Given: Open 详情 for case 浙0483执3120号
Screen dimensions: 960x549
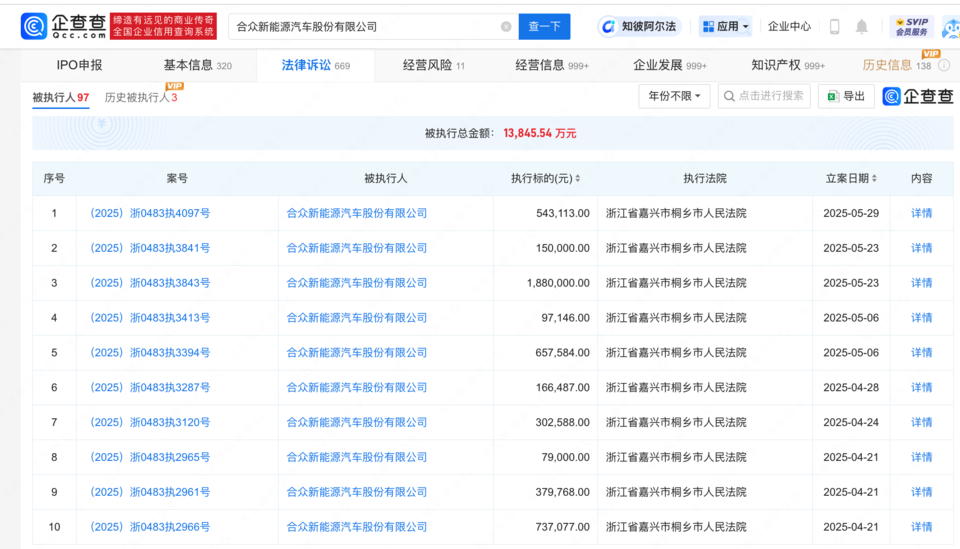Looking at the screenshot, I should (921, 422).
